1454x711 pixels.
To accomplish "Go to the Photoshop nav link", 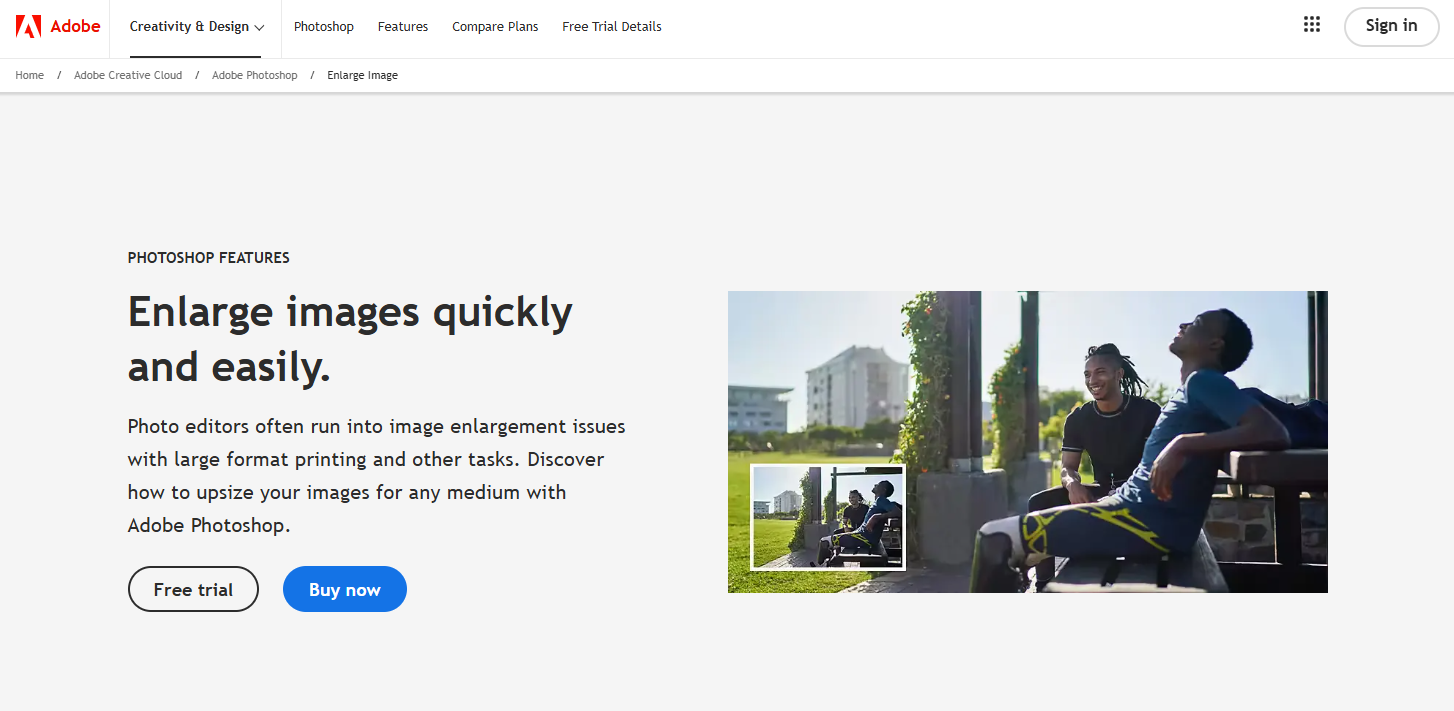I will [x=324, y=27].
